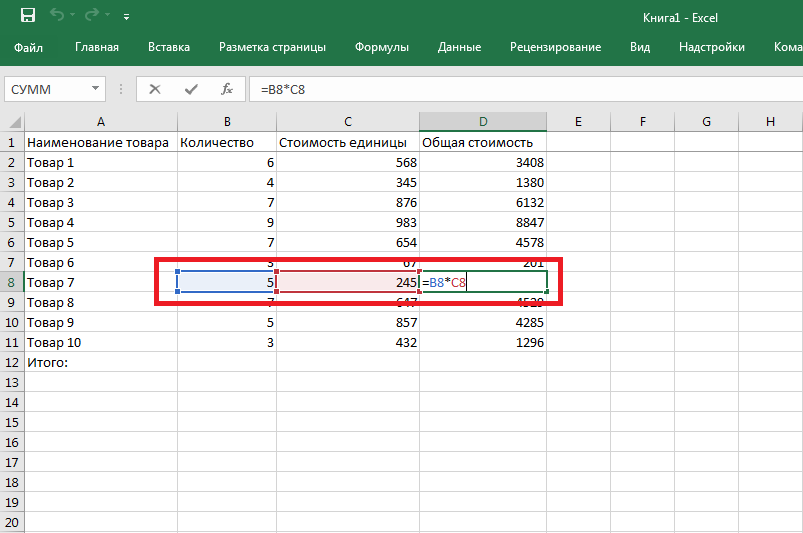
Task: Open Customize Quick Access Toolbar dropdown
Action: coord(126,18)
